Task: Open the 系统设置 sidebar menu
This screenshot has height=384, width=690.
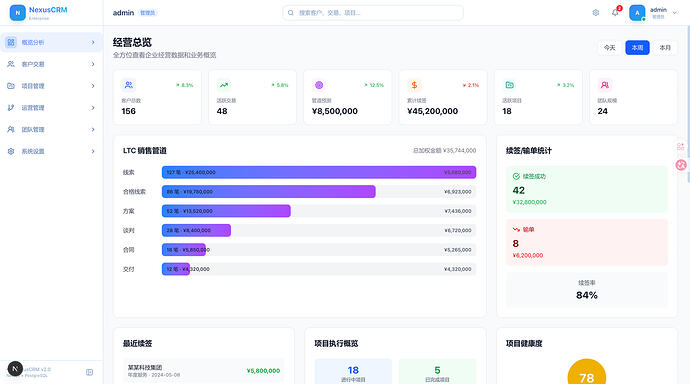Action: tap(51, 151)
